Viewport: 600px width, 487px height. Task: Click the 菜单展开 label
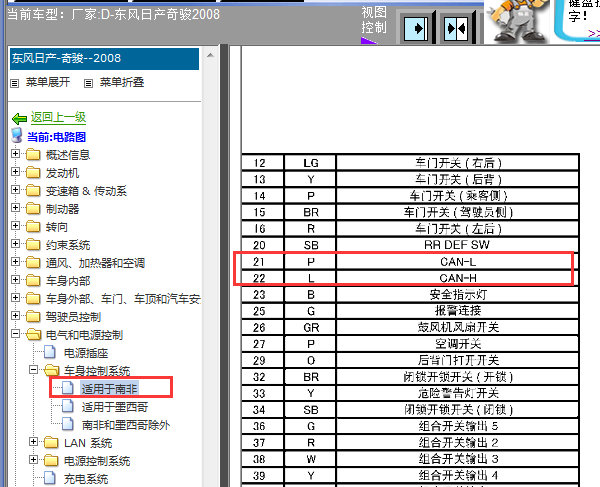click(x=48, y=82)
